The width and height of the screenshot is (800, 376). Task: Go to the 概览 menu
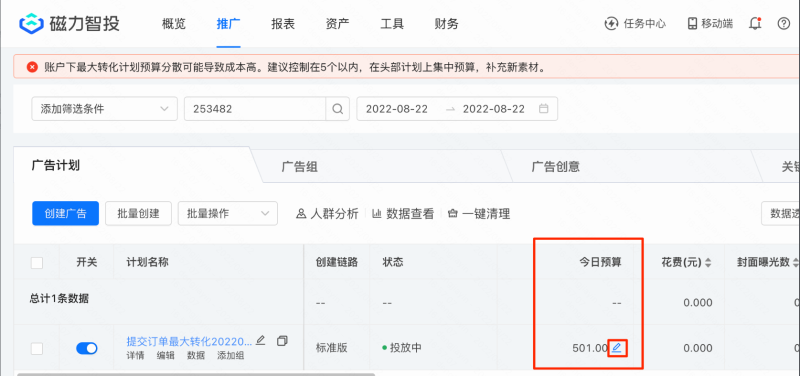[x=173, y=23]
